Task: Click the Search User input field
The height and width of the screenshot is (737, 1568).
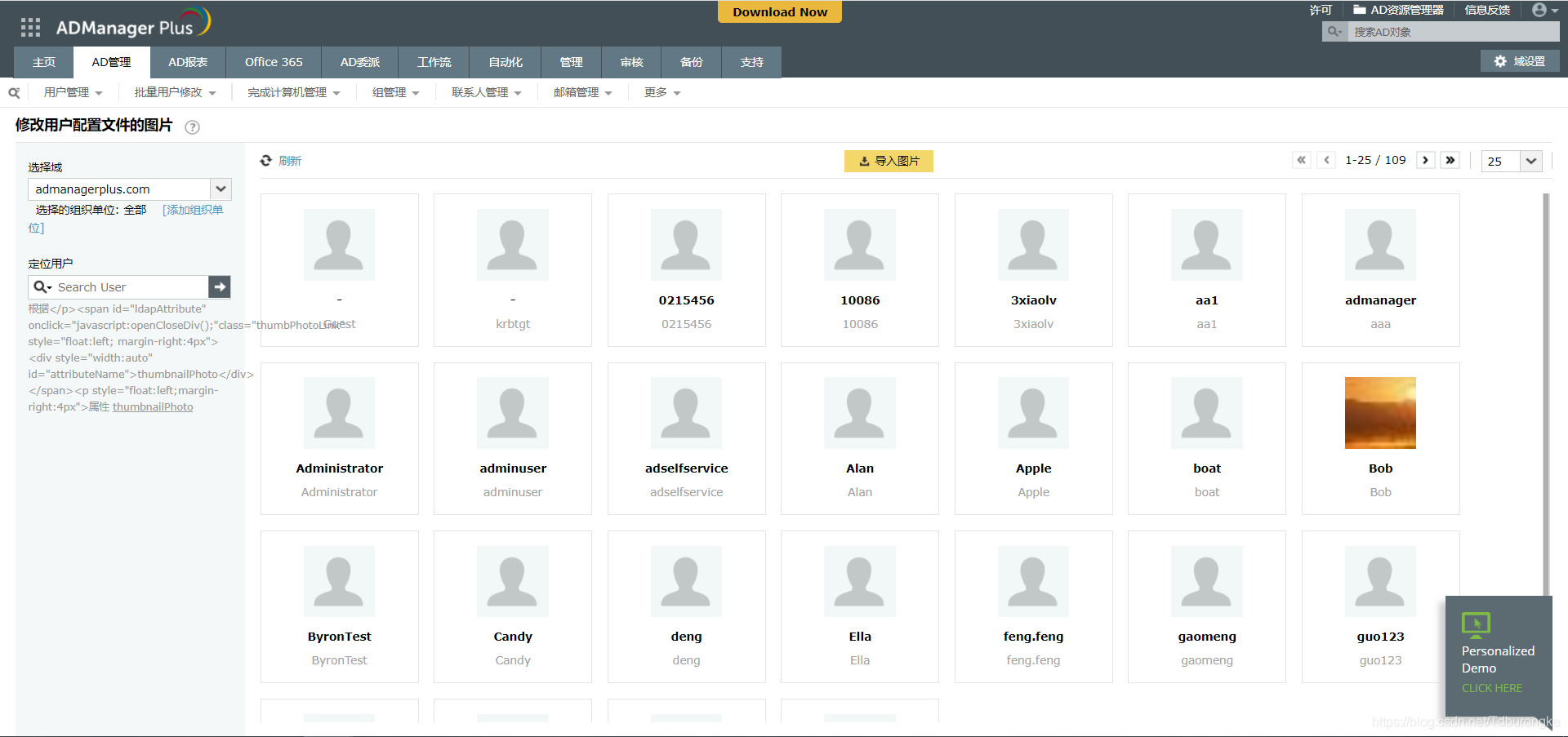Action: 131,287
